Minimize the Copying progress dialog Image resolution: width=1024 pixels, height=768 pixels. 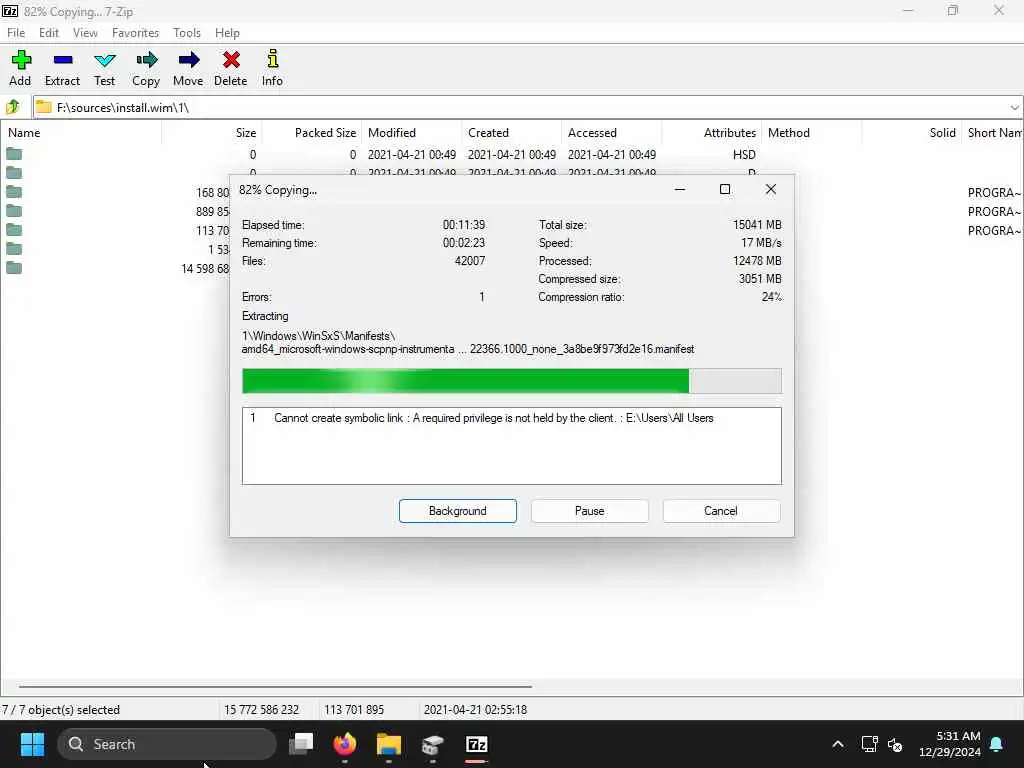click(x=680, y=189)
